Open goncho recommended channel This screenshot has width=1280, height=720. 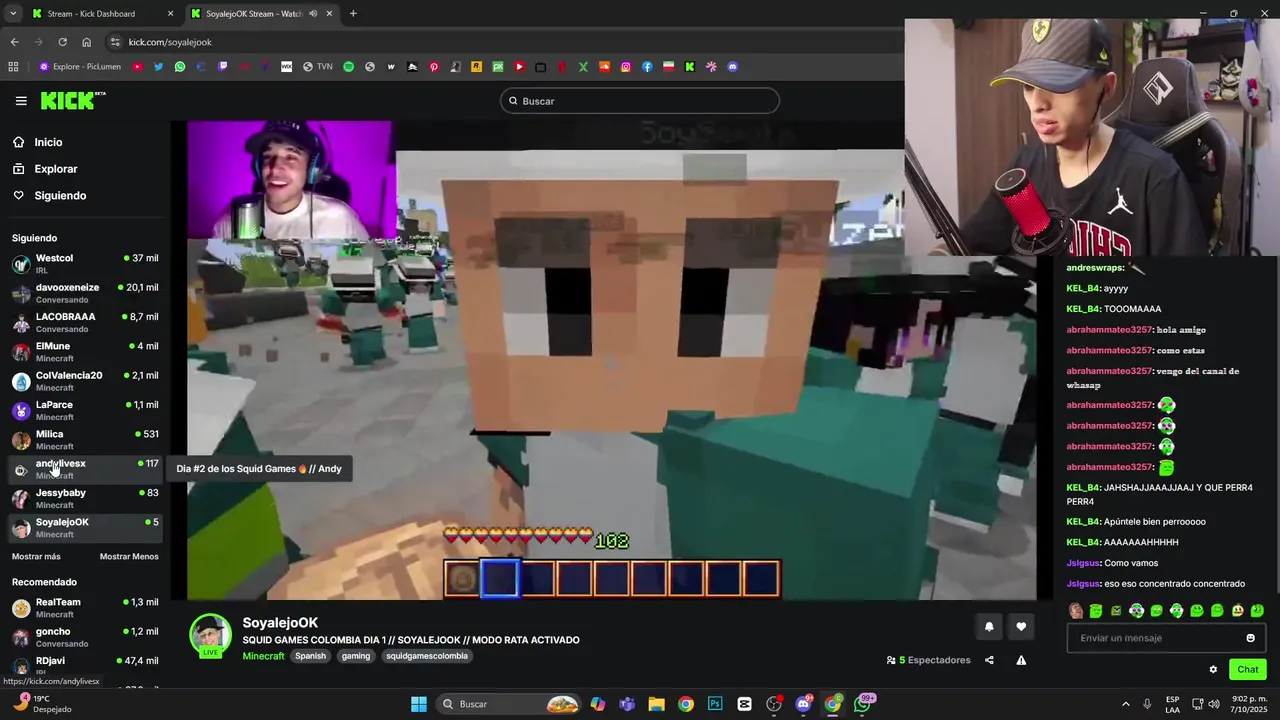(85, 637)
